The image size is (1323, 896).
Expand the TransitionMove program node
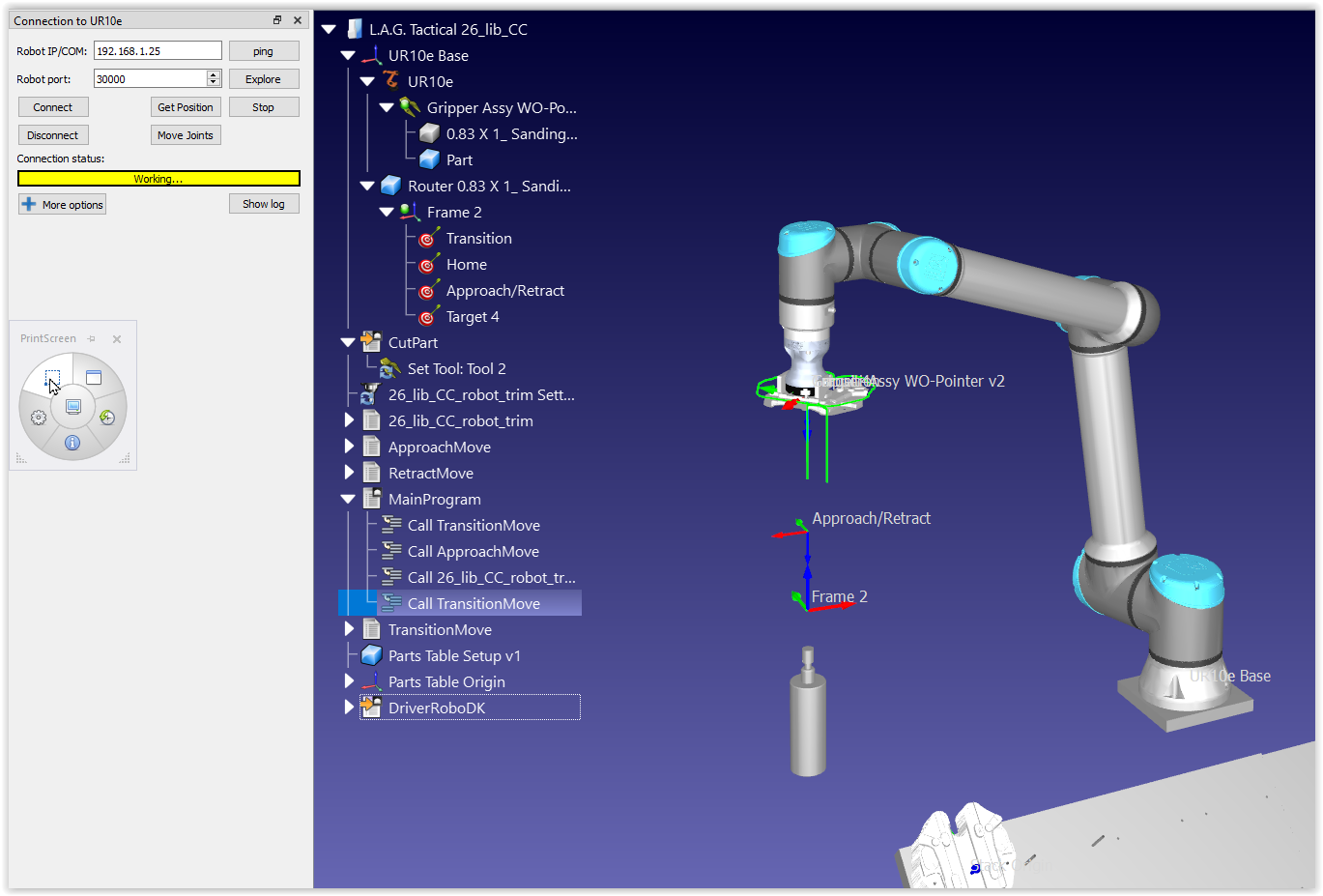tap(349, 629)
